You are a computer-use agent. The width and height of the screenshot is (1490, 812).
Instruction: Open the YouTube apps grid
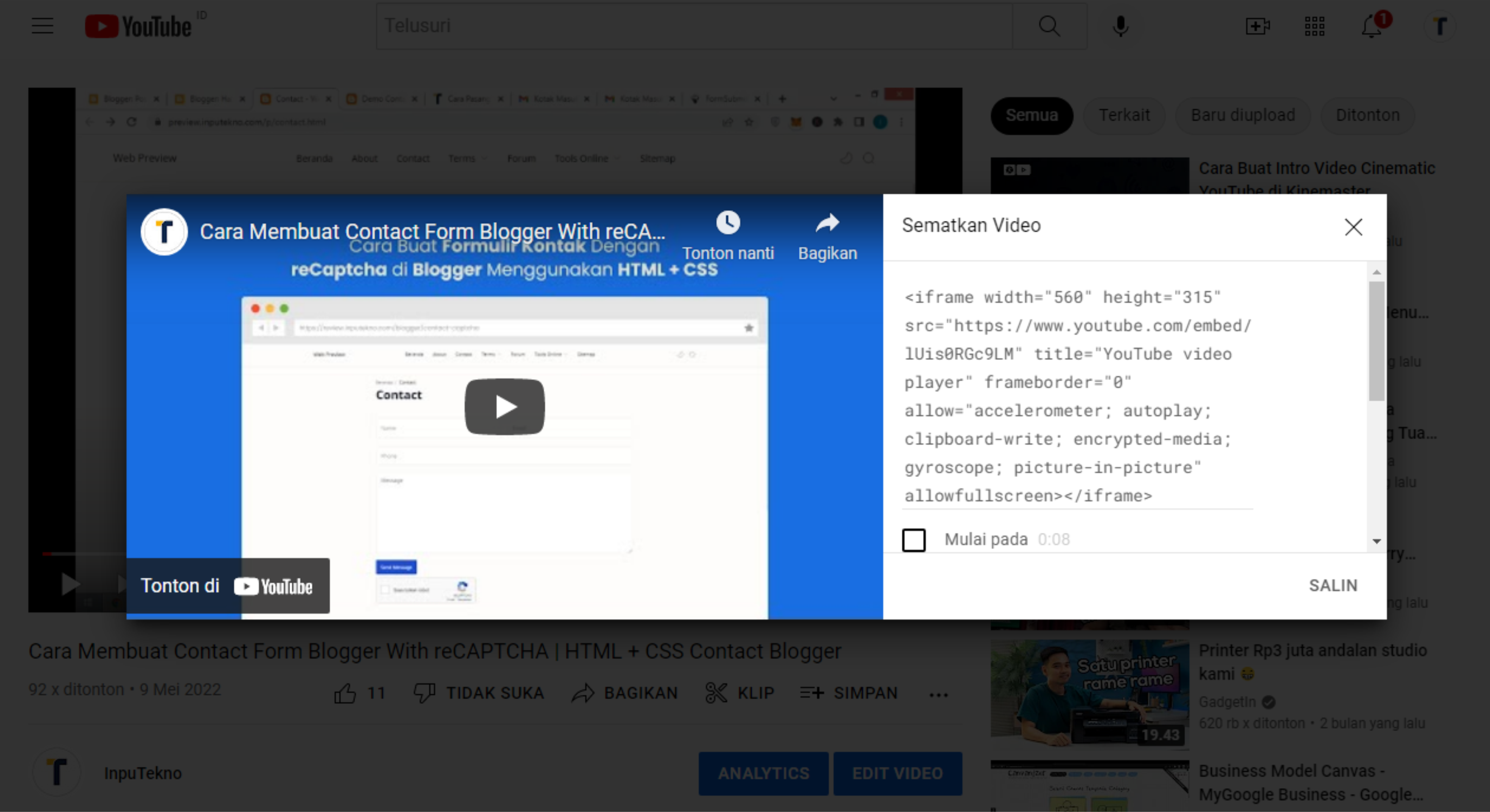(1314, 26)
